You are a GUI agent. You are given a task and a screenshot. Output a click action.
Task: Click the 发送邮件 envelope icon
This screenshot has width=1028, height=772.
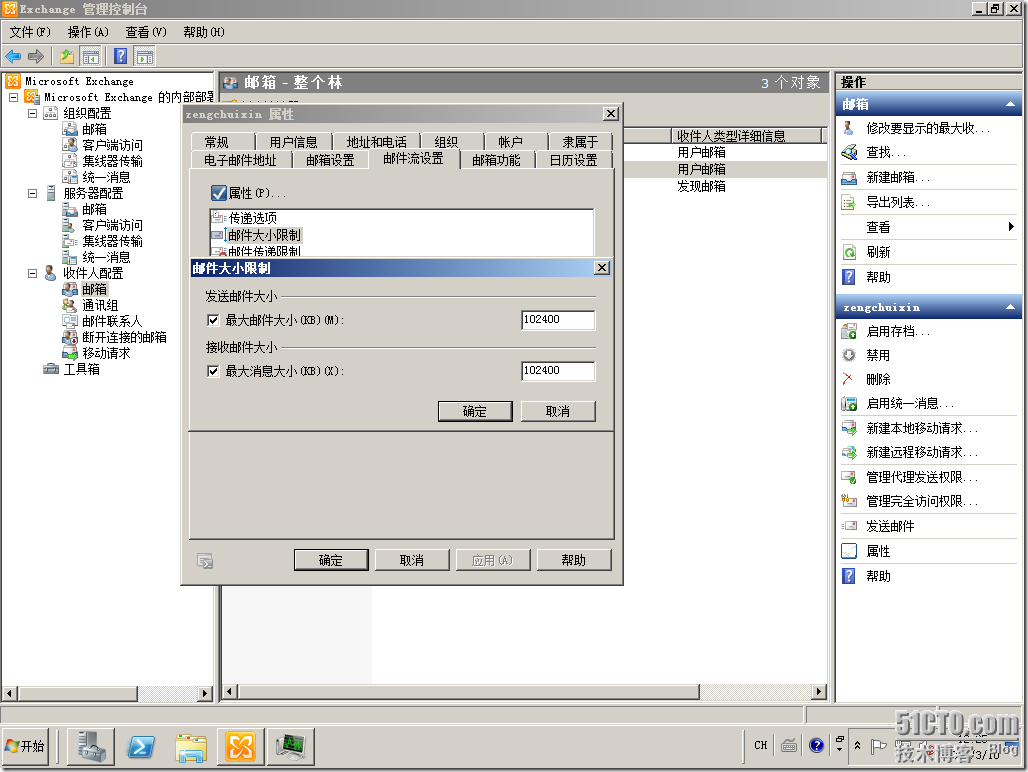pos(849,526)
